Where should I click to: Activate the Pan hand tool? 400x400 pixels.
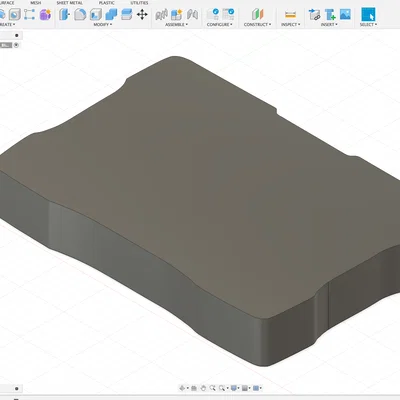pos(203,388)
